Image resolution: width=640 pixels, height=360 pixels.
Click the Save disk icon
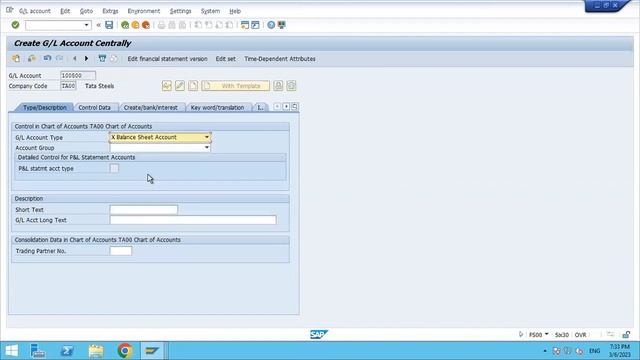tap(109, 25)
